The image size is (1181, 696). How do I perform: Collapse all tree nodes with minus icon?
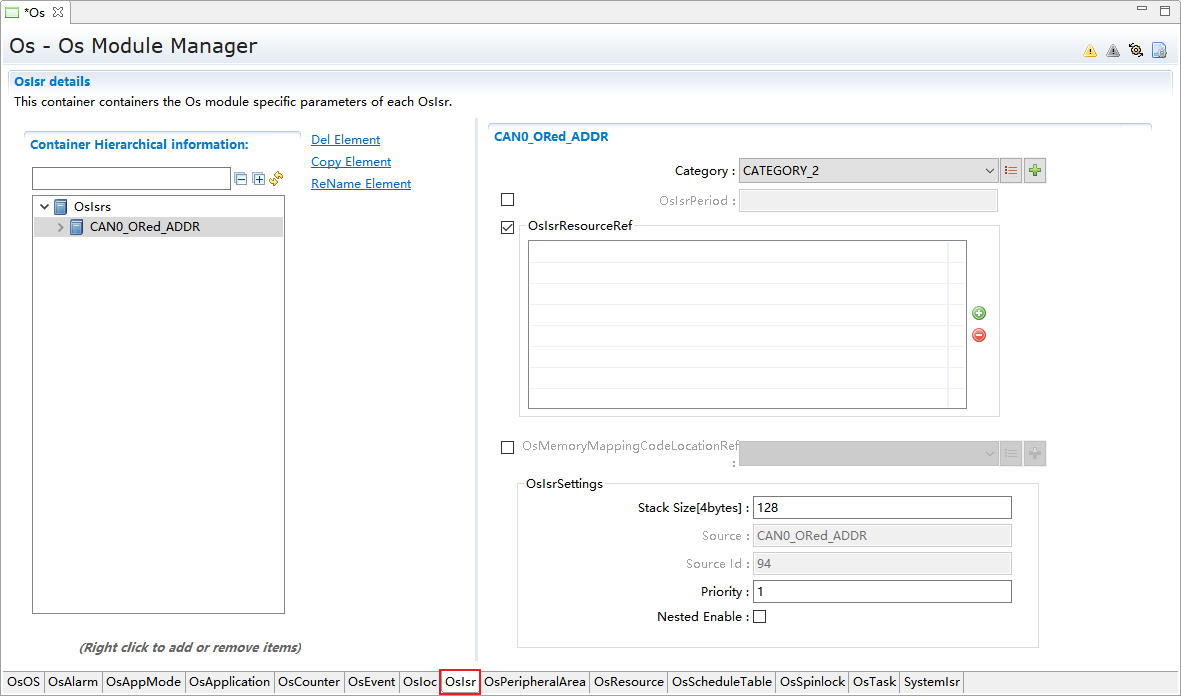coord(241,179)
